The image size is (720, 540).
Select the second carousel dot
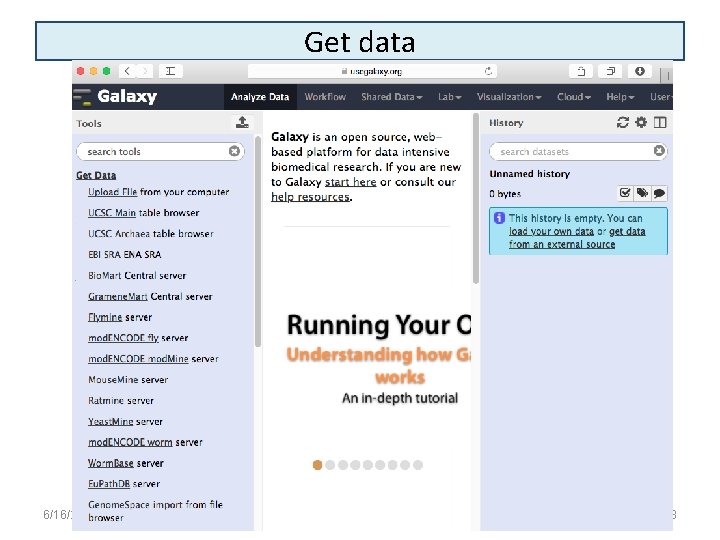click(330, 465)
